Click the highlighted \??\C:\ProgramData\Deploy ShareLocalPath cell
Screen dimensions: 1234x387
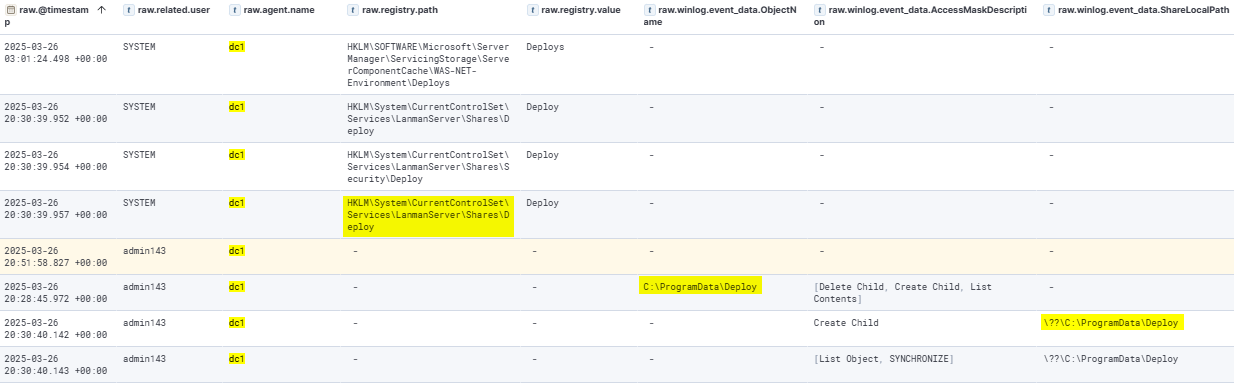click(x=1112, y=322)
